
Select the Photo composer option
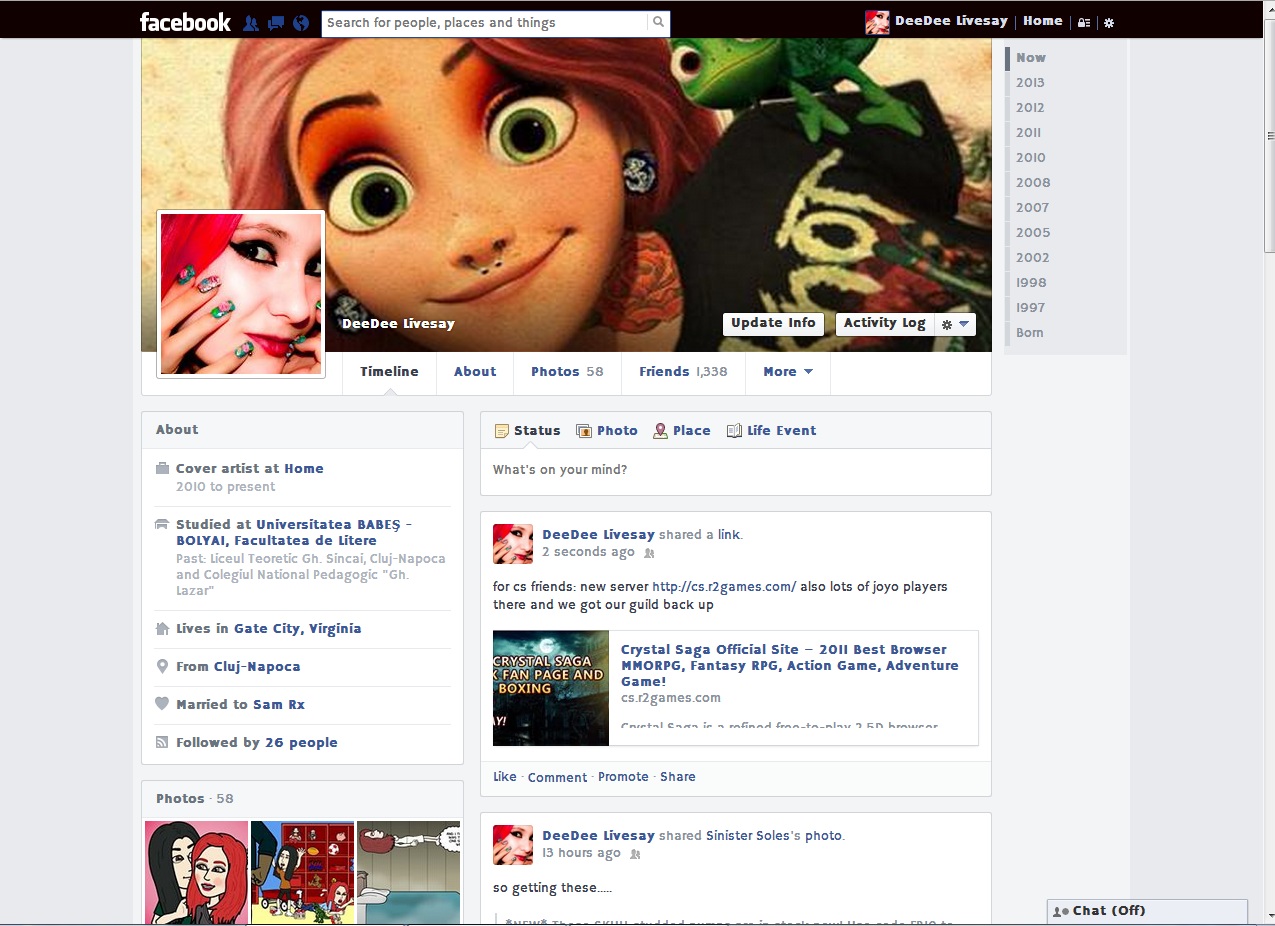(x=607, y=431)
